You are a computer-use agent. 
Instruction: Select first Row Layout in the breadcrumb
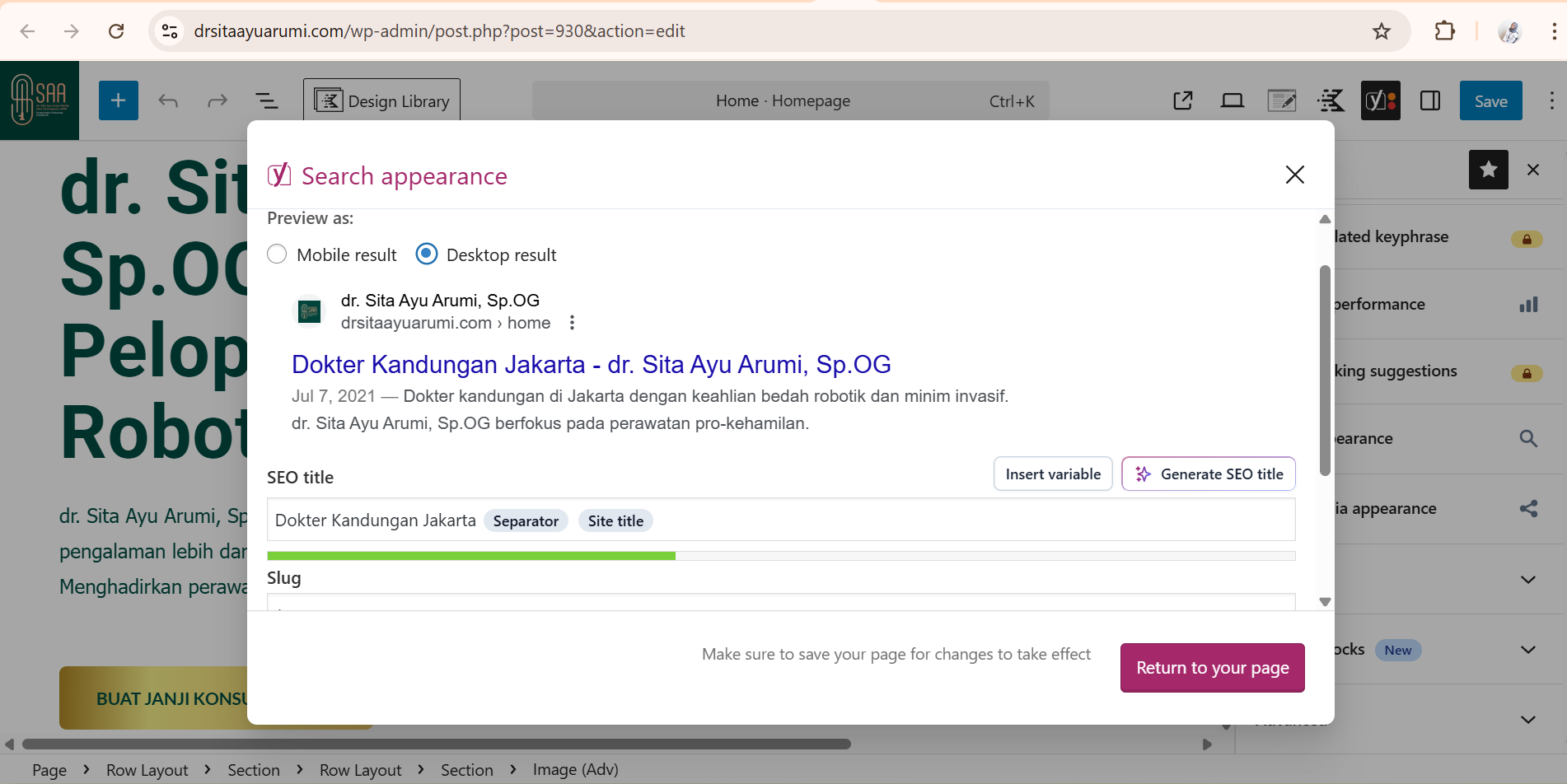pos(147,770)
